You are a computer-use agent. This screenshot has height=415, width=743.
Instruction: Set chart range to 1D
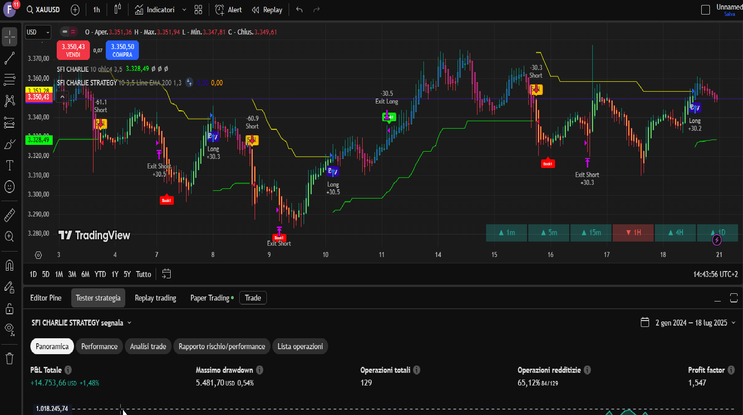[x=33, y=274]
